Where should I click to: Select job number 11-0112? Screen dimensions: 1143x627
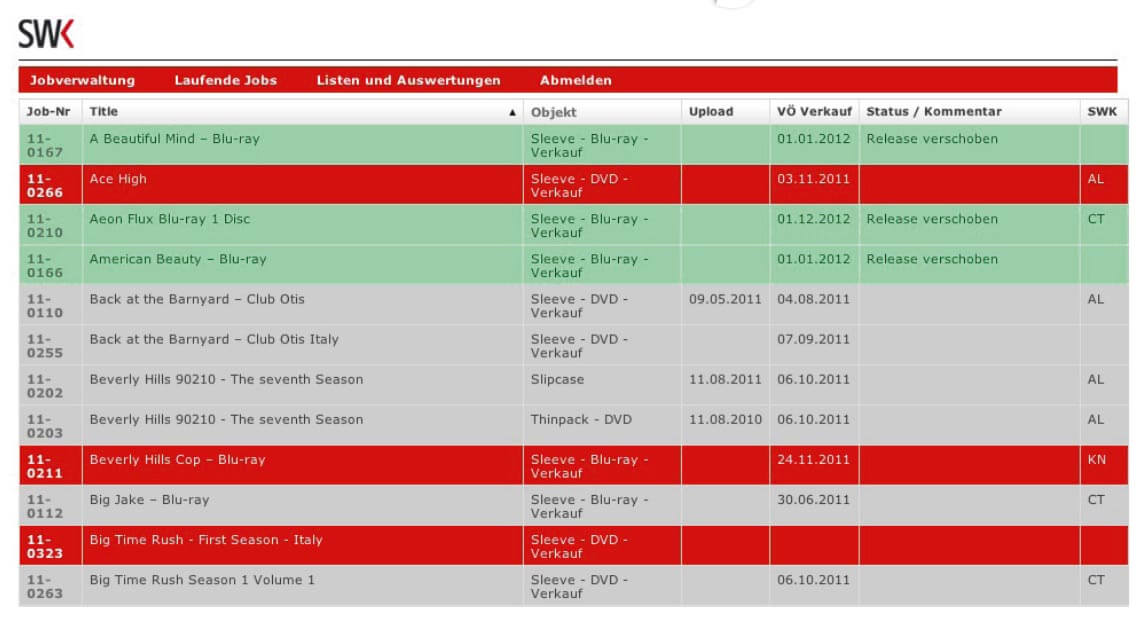pyautogui.click(x=44, y=506)
